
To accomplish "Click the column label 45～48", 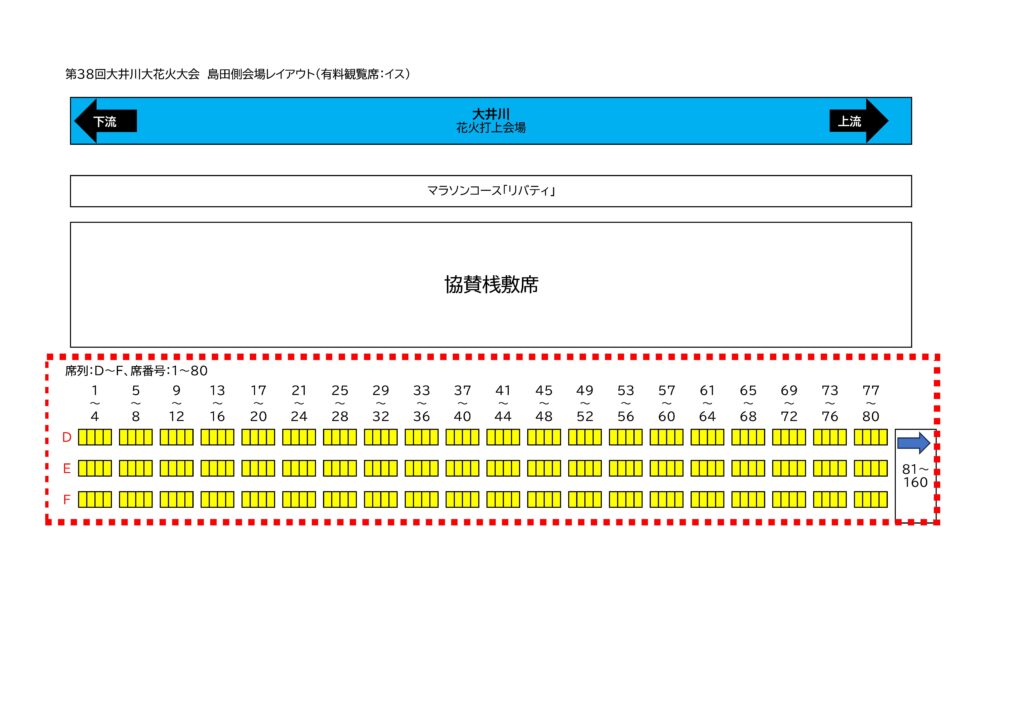I will (x=544, y=403).
